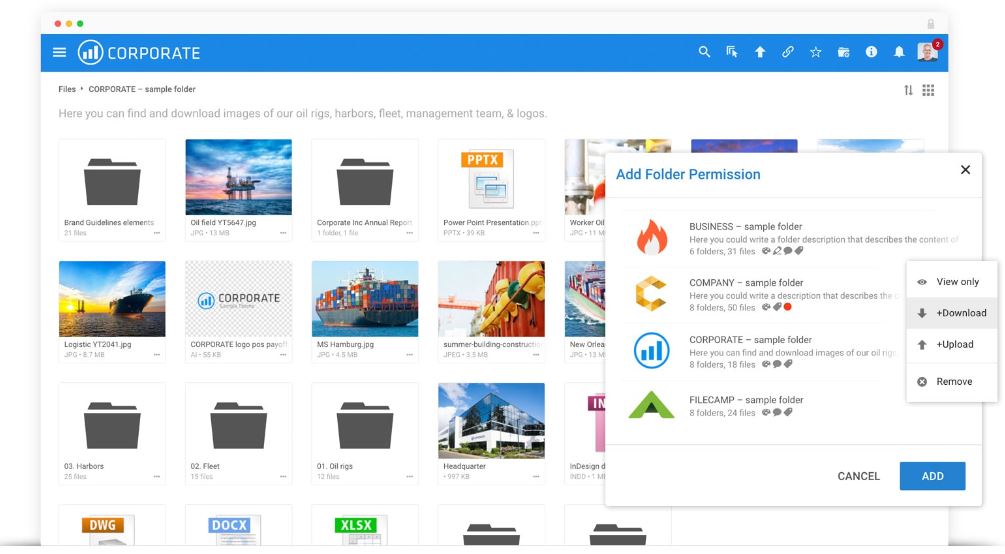
Task: Open more options for 02. Fleet folder
Action: 283,476
